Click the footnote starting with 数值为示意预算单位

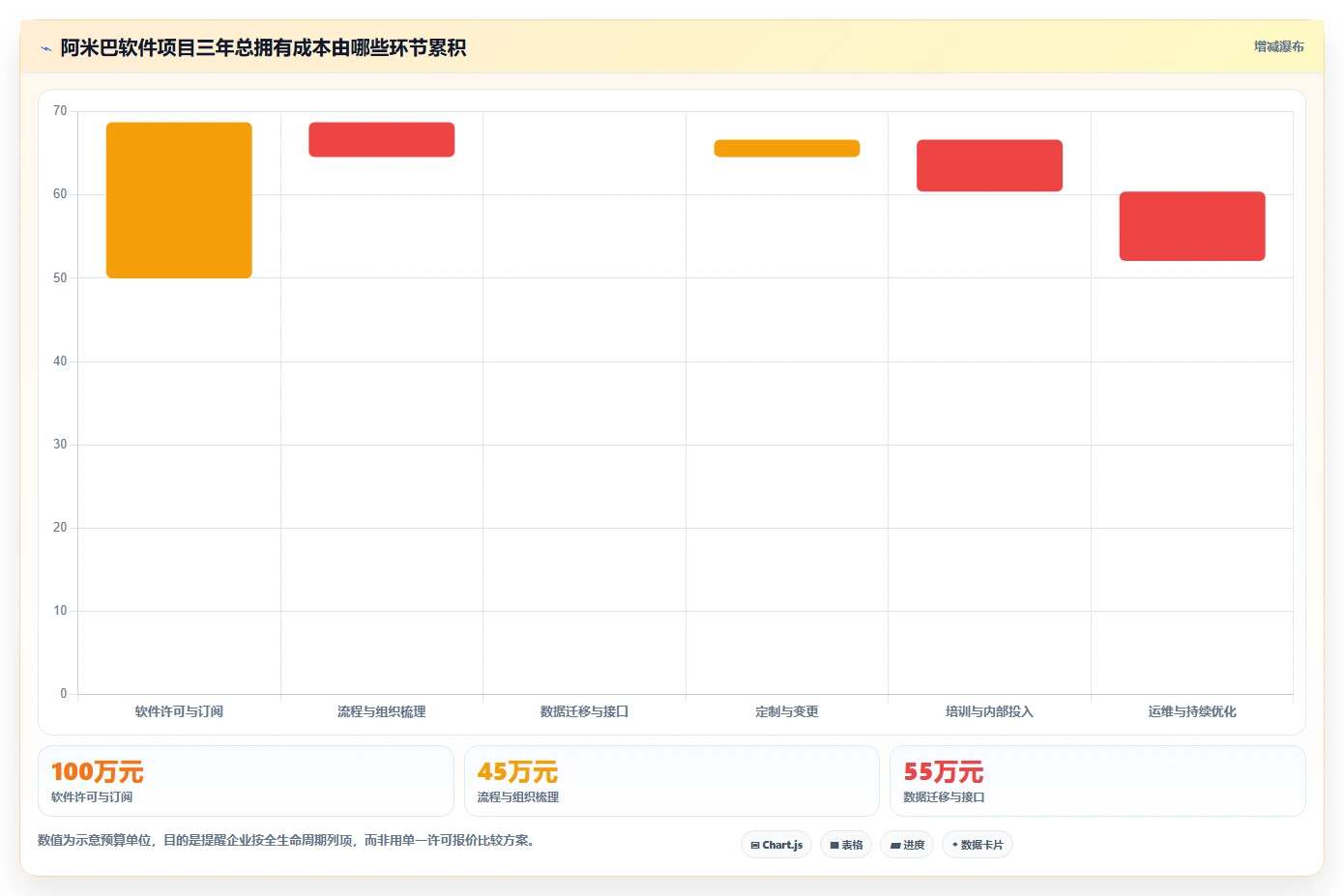pyautogui.click(x=286, y=840)
